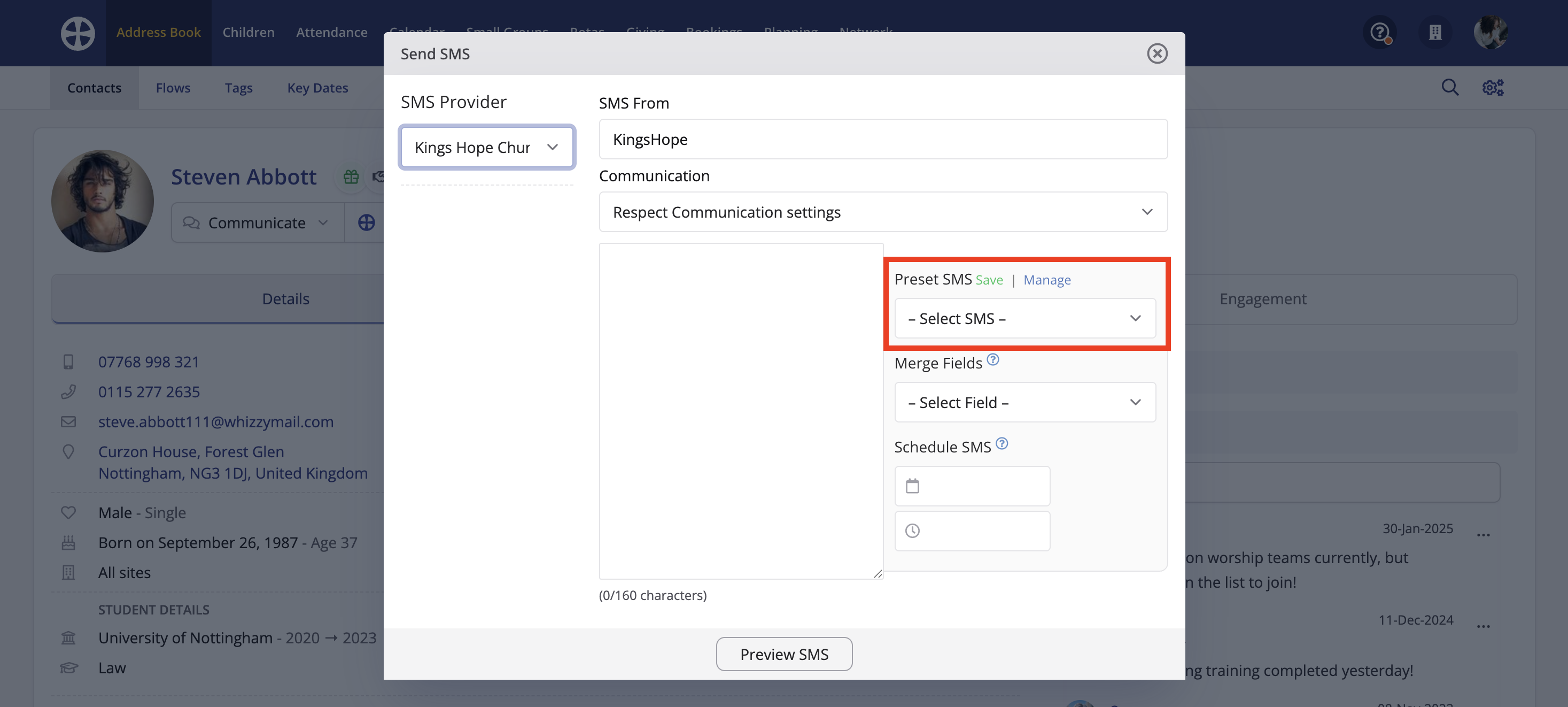Switch to the Contacts tab
The width and height of the screenshot is (1568, 707).
pyautogui.click(x=95, y=88)
